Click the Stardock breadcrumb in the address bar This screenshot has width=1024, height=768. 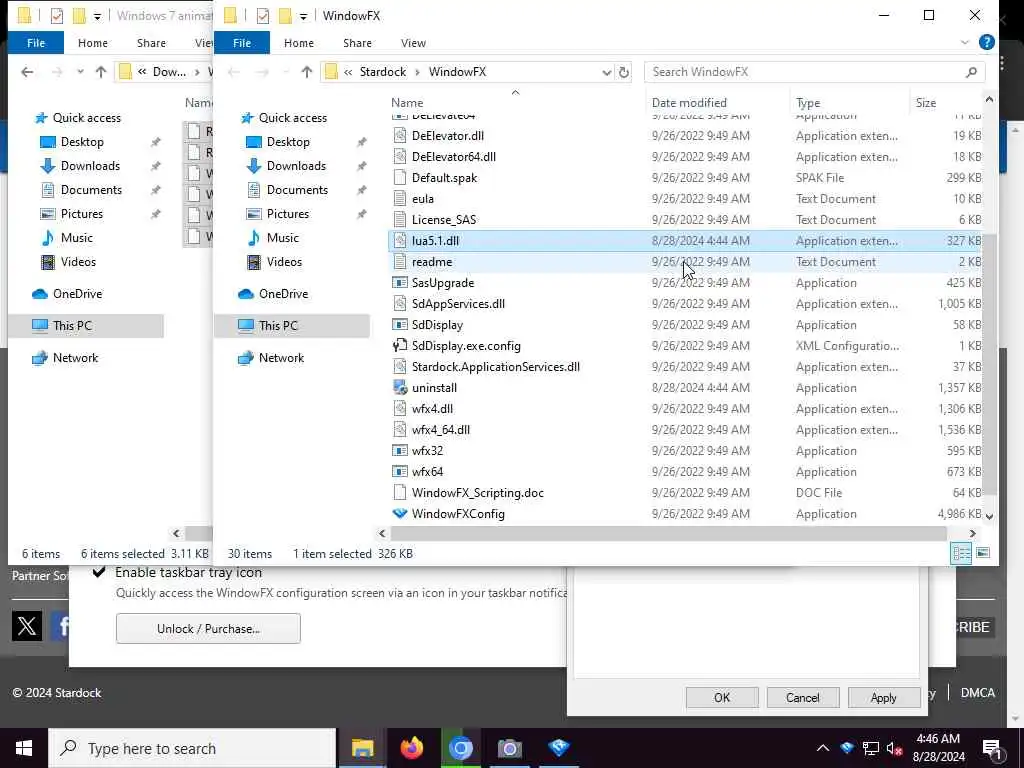[383, 72]
